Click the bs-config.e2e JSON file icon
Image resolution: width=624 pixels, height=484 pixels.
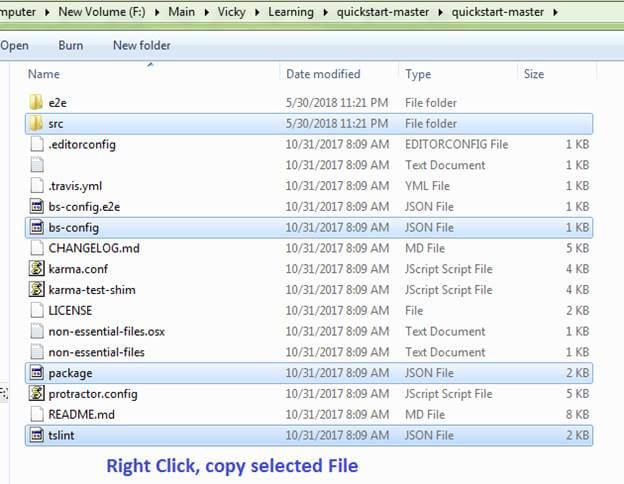tap(37, 206)
